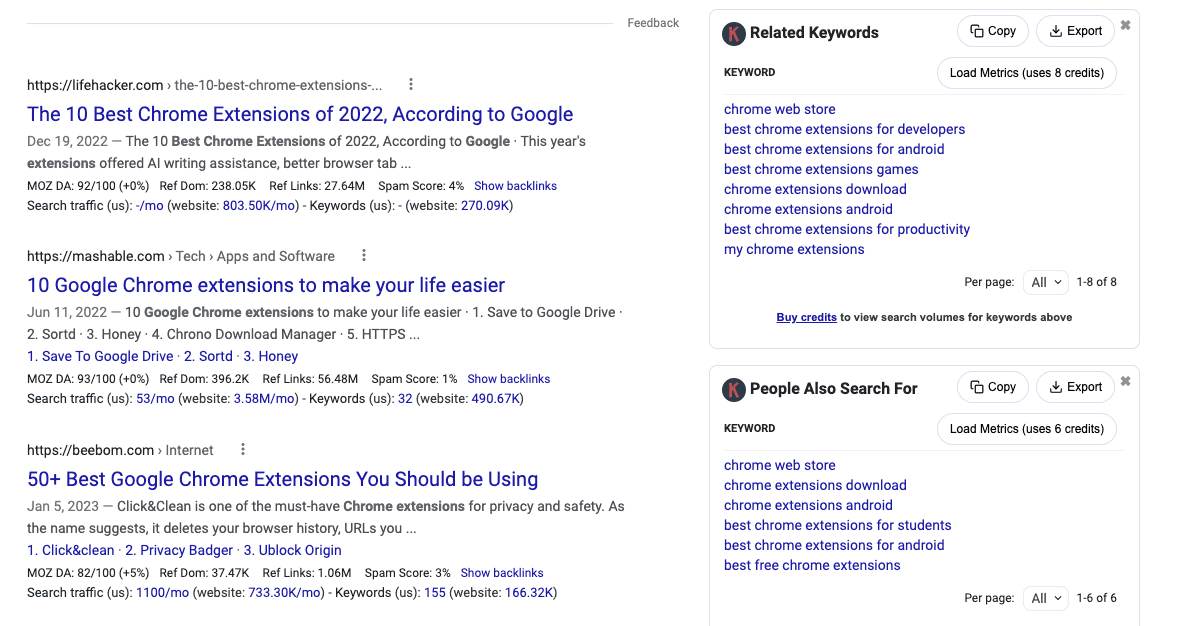Click the "1. Save To Google Drive" sitelink
Viewport: 1180px width, 626px height.
pos(100,357)
